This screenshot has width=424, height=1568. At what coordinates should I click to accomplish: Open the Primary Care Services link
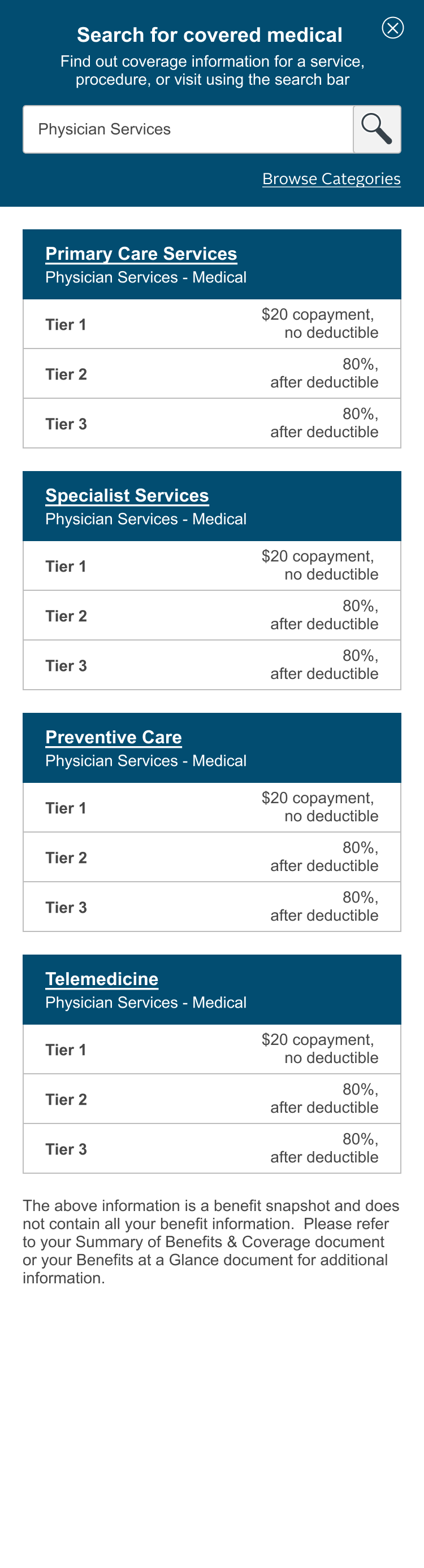(141, 254)
